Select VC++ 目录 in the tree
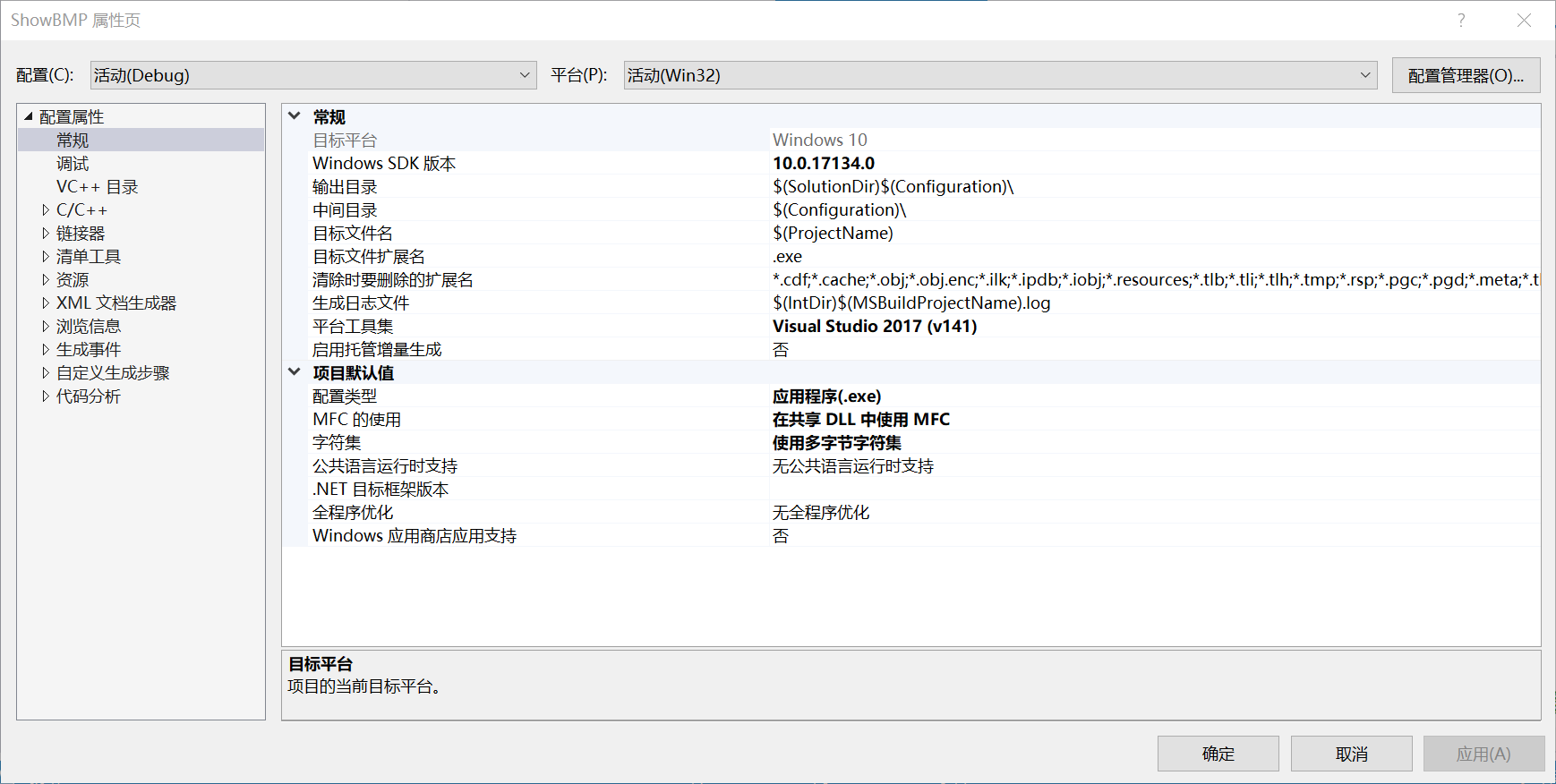Image resolution: width=1556 pixels, height=784 pixels. [x=97, y=186]
